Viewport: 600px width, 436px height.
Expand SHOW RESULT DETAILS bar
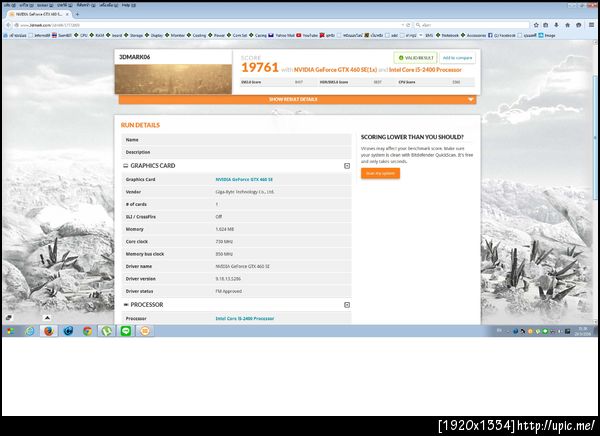point(297,100)
